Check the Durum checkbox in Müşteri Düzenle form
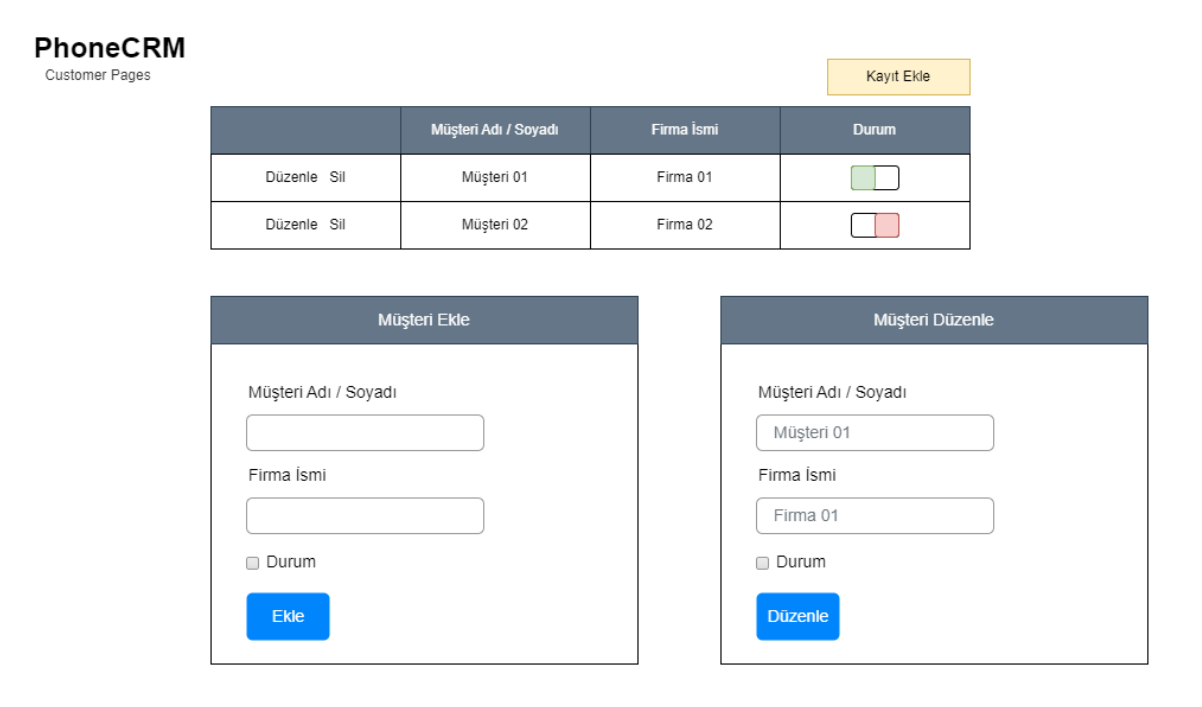Image resolution: width=1202 pixels, height=707 pixels. pos(762,562)
